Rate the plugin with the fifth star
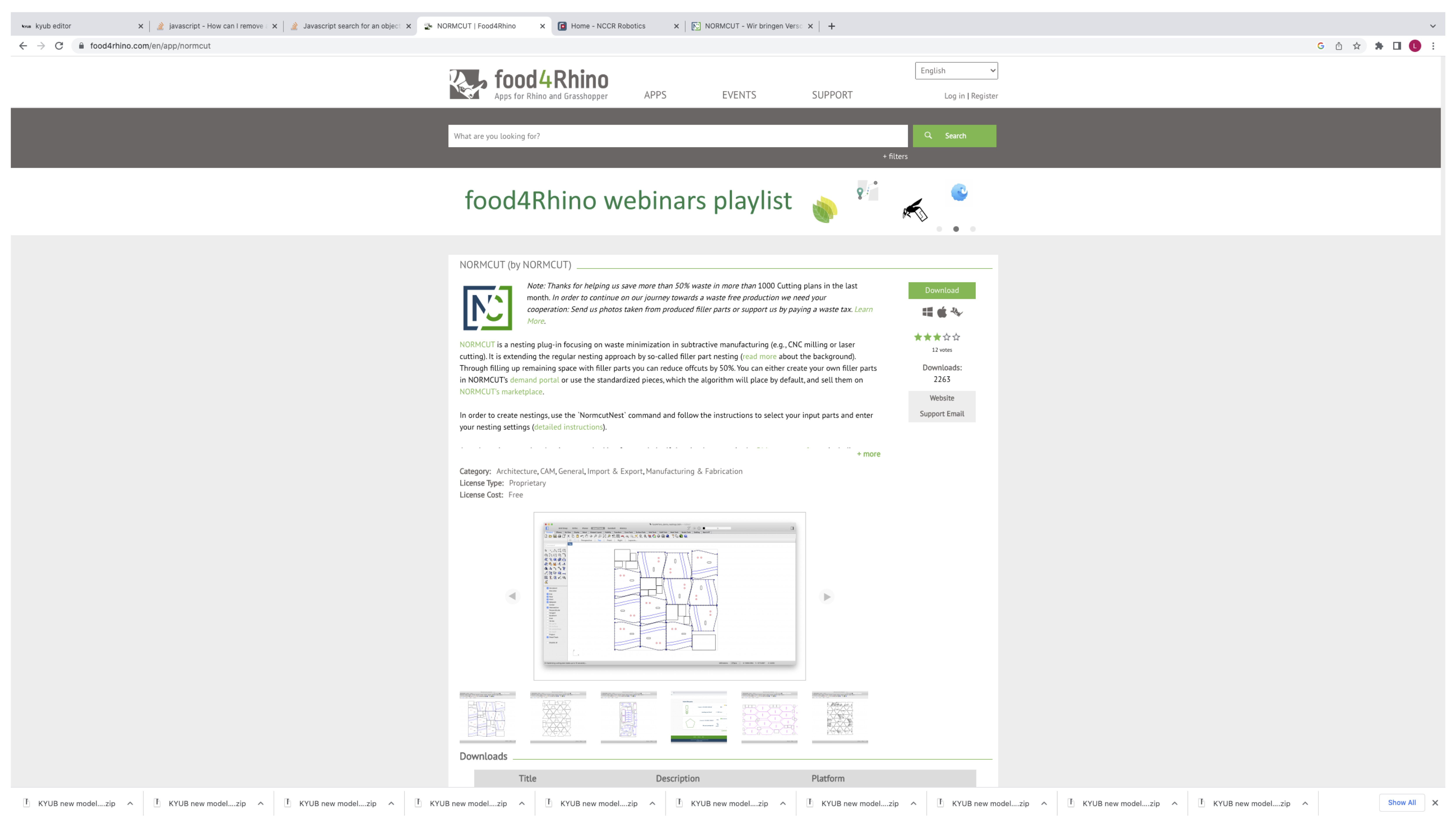 956,337
